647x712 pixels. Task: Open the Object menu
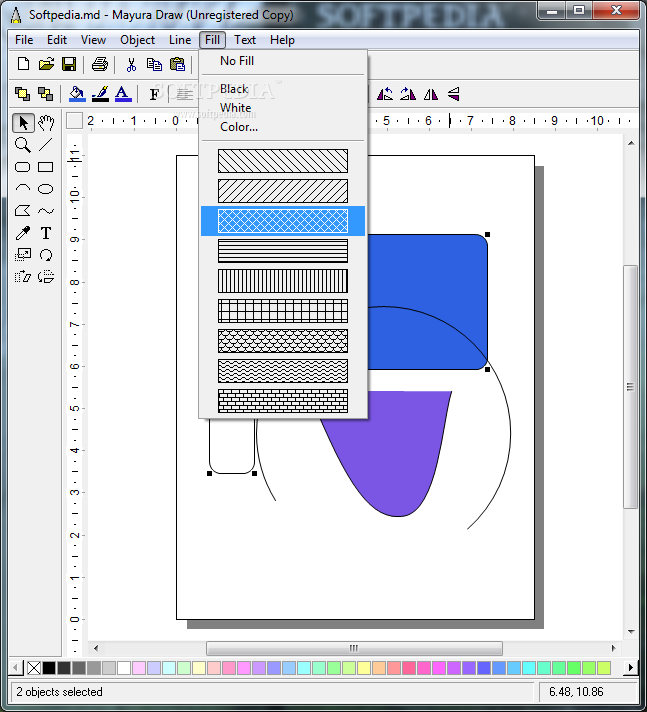pos(137,40)
